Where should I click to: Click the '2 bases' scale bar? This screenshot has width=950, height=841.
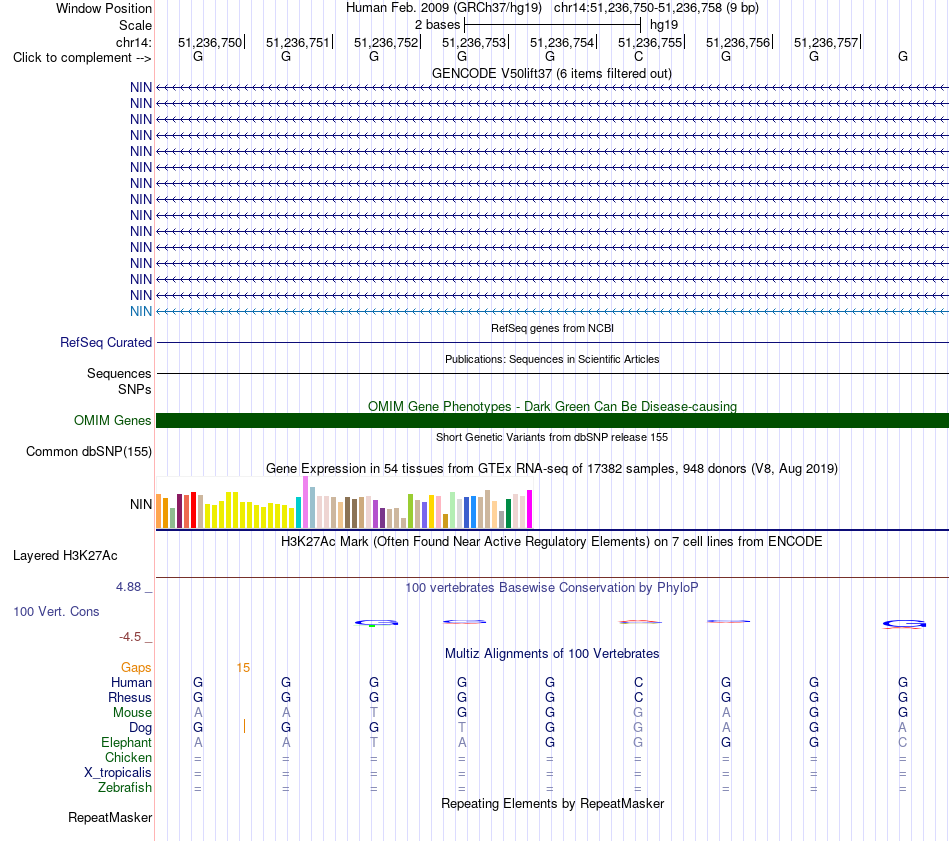[x=552, y=25]
